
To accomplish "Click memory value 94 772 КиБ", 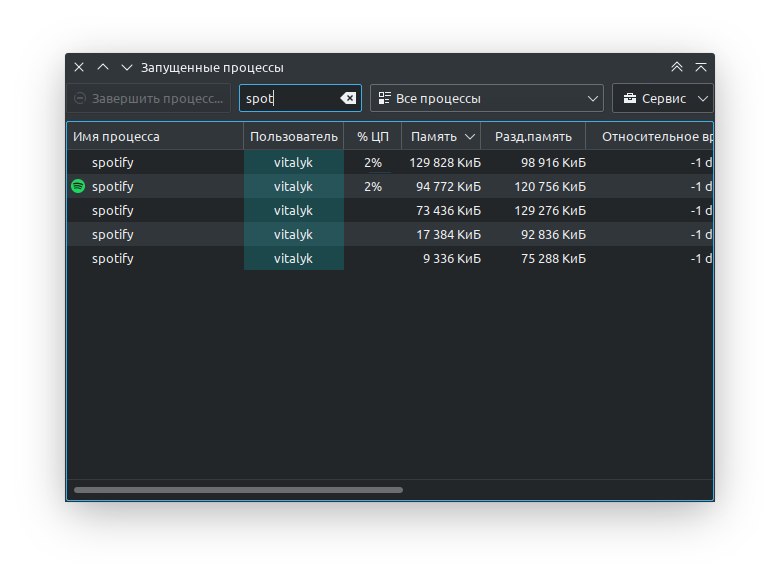I will pyautogui.click(x=449, y=187).
